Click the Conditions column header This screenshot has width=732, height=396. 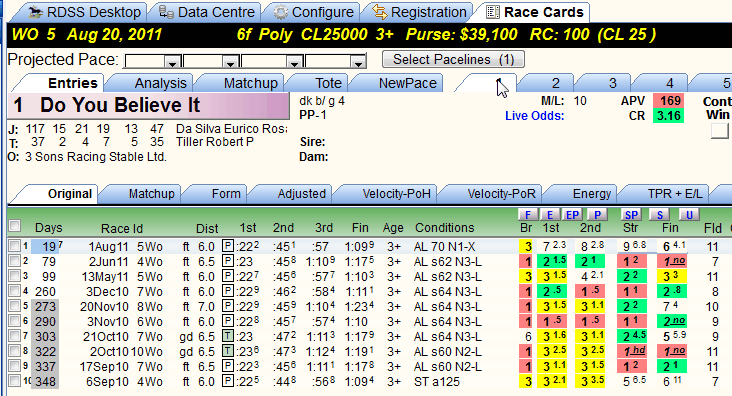click(x=444, y=228)
